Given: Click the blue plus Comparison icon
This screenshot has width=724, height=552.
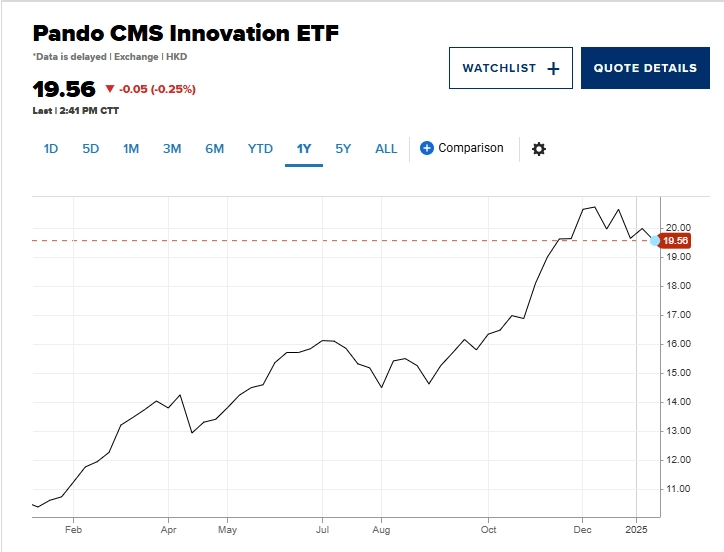Looking at the screenshot, I should [x=427, y=148].
